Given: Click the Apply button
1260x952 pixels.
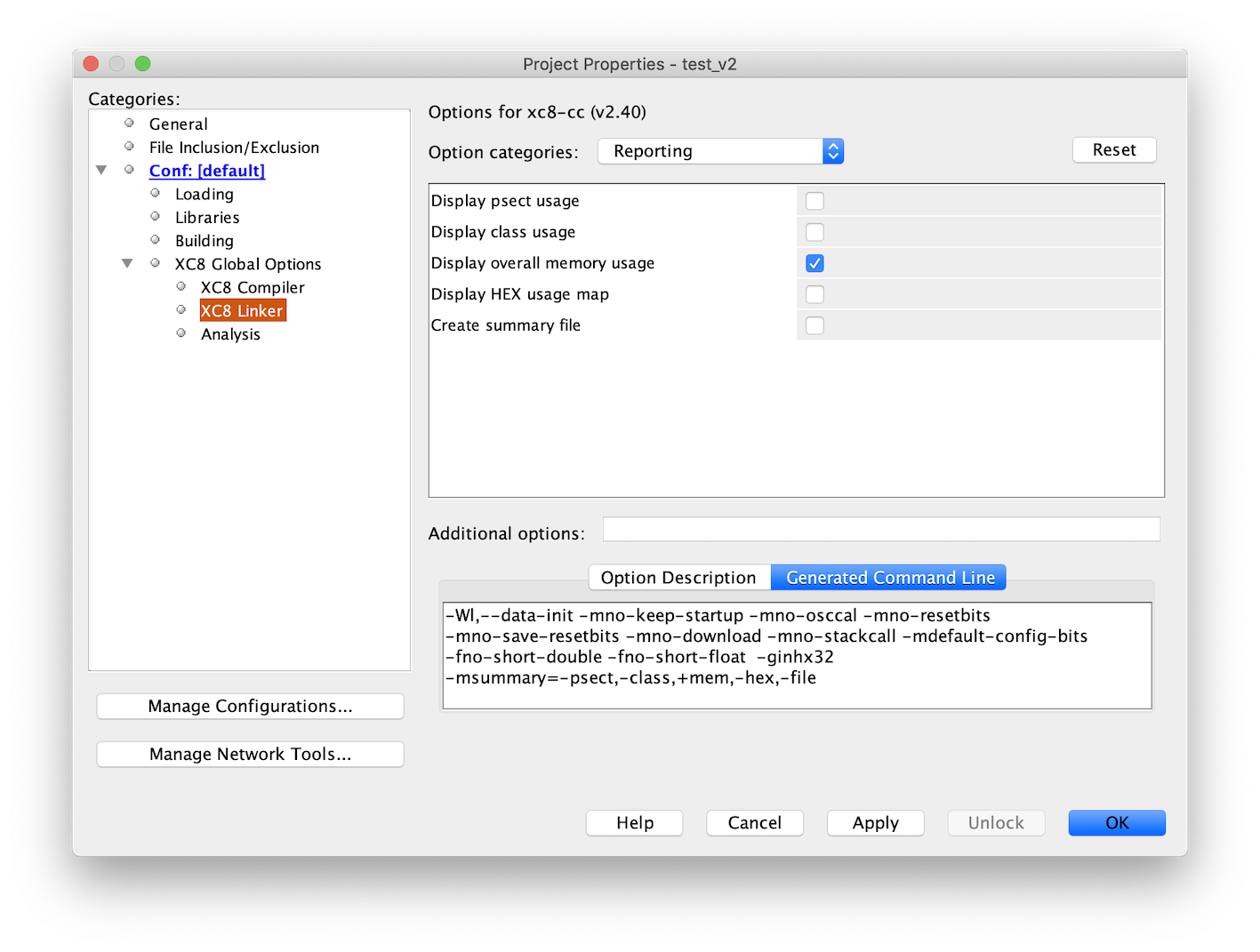Looking at the screenshot, I should click(x=875, y=823).
